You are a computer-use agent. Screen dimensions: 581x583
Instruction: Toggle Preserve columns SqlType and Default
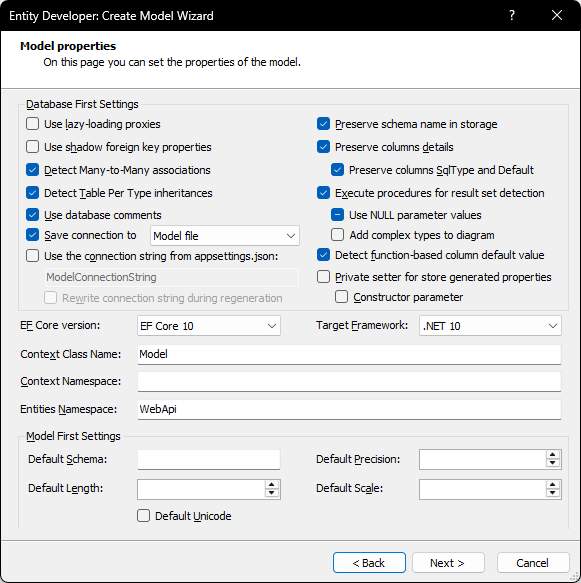click(338, 170)
